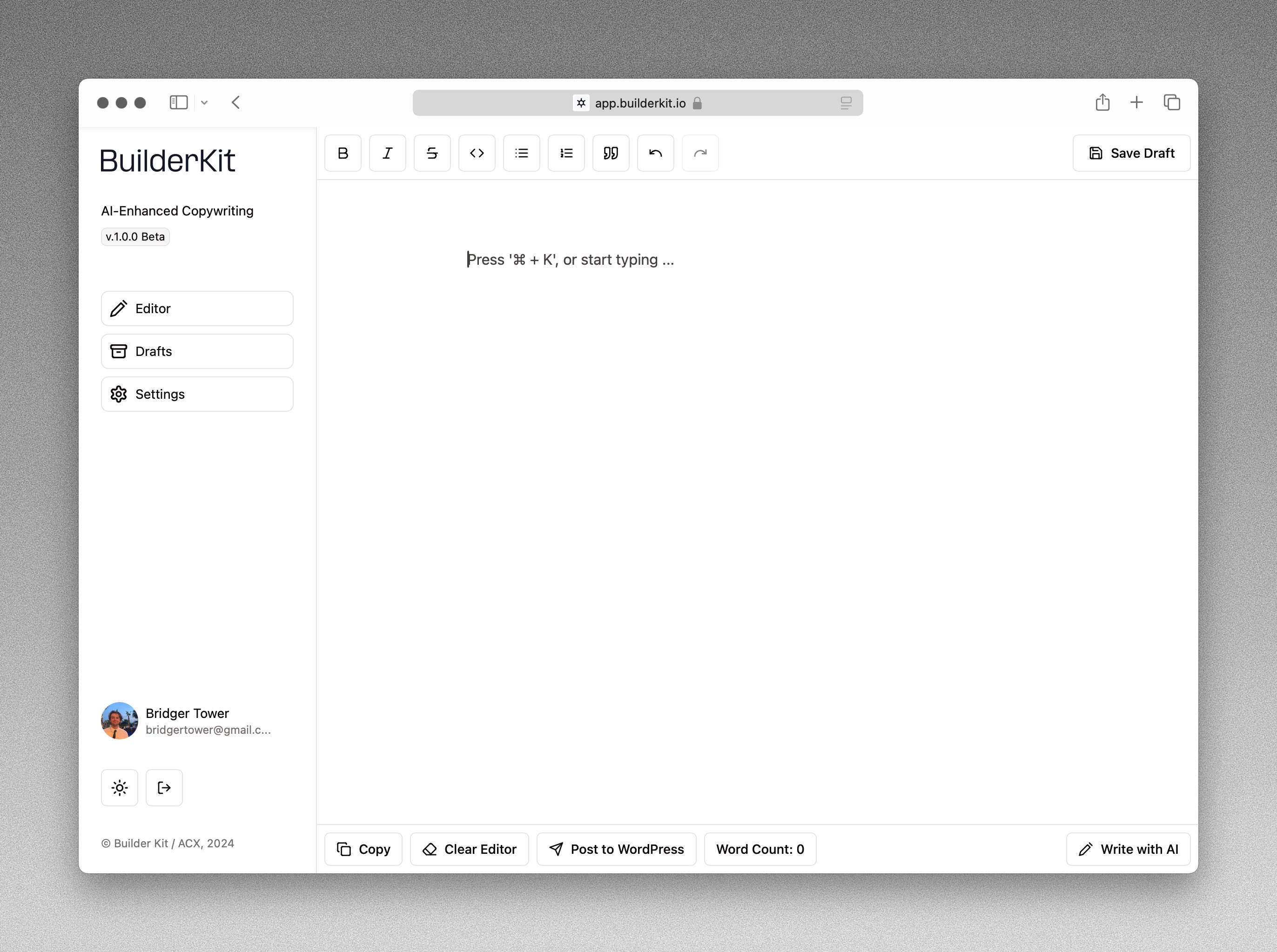1277x952 pixels.
Task: Insert a blockquote
Action: [x=611, y=153]
